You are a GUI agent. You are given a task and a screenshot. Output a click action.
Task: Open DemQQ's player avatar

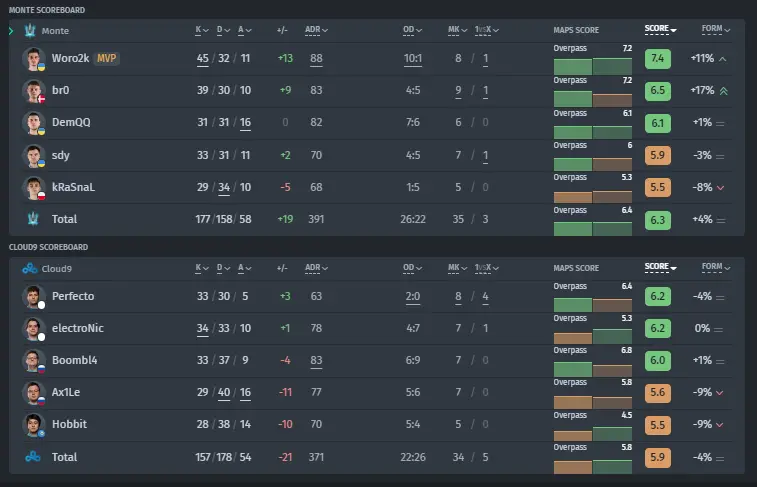coord(34,123)
